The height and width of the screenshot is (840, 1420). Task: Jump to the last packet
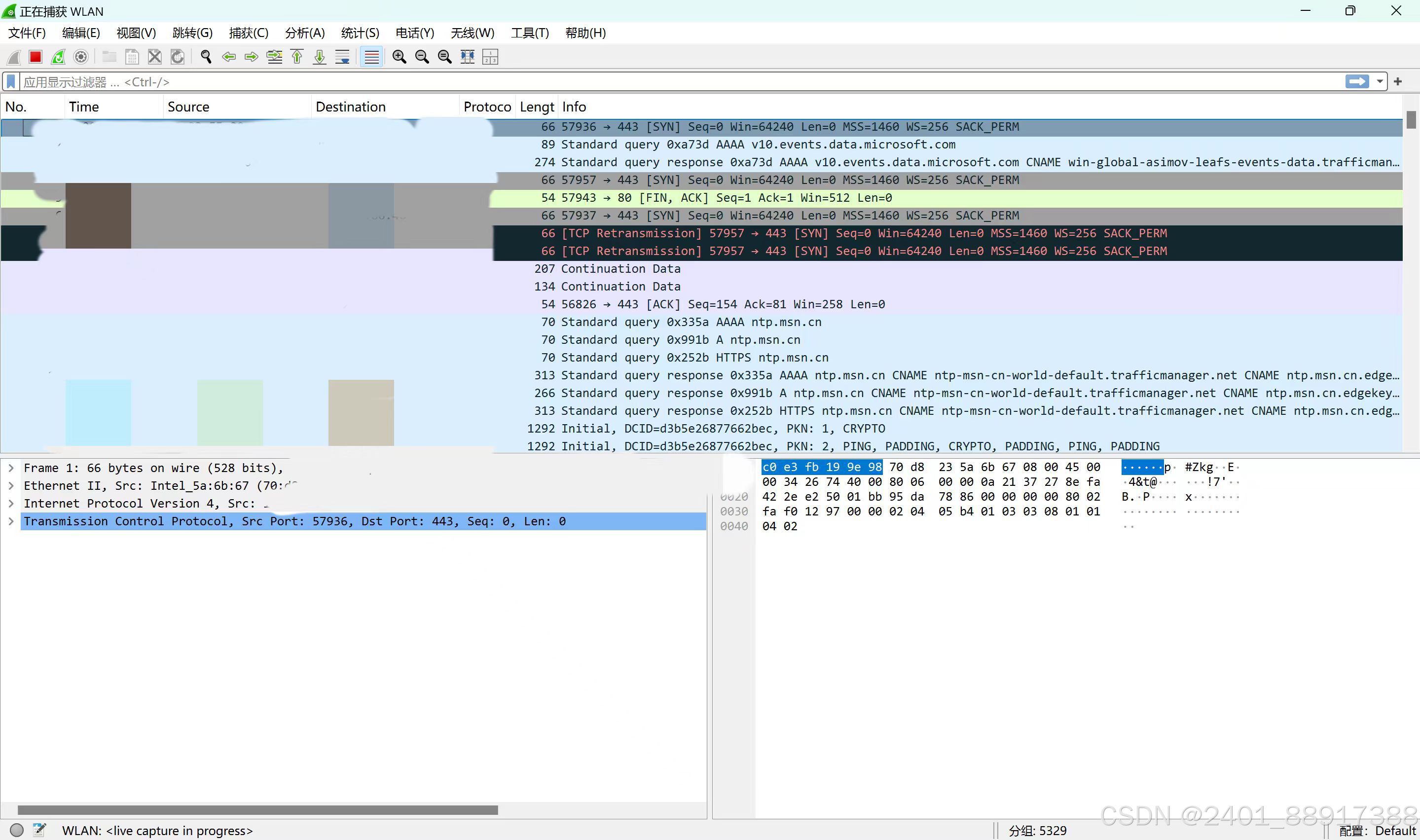pyautogui.click(x=320, y=57)
